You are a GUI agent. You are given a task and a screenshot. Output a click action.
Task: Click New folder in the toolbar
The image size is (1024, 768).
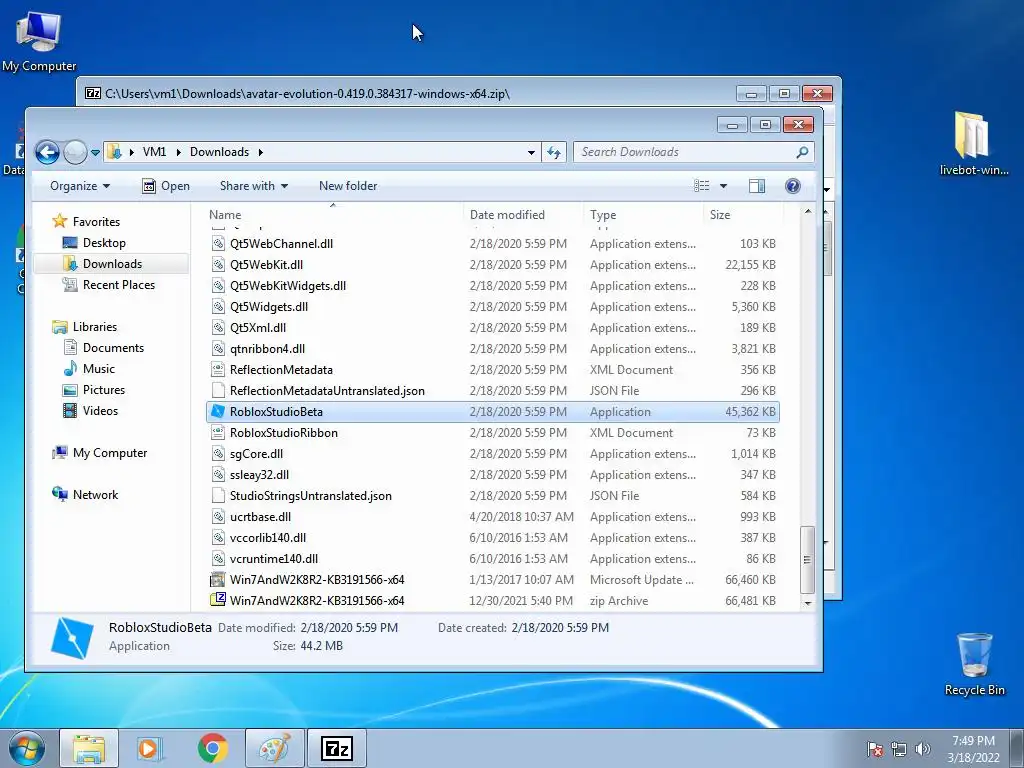[x=348, y=186]
